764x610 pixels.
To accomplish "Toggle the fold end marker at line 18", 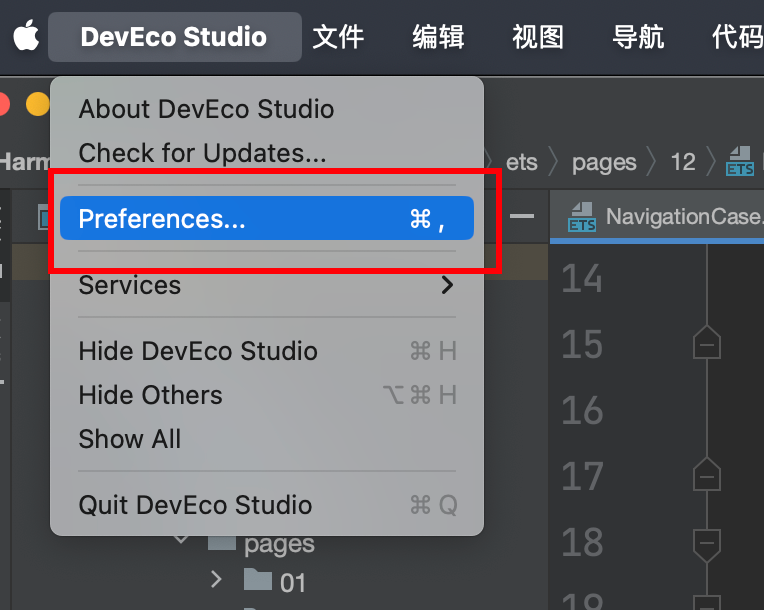I will click(707, 545).
